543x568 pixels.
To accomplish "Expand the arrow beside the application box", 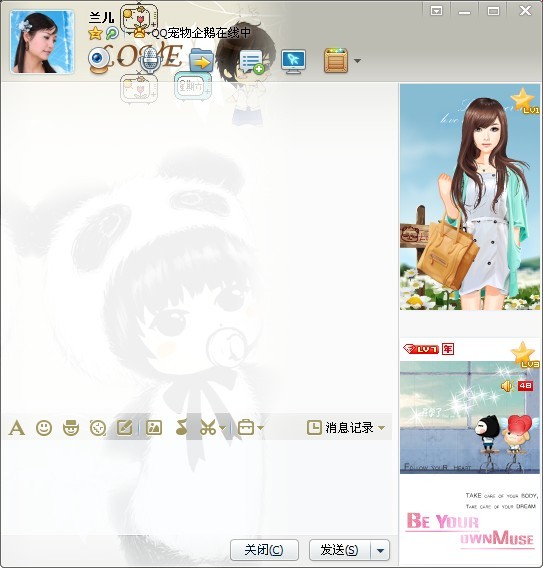I will (357, 61).
